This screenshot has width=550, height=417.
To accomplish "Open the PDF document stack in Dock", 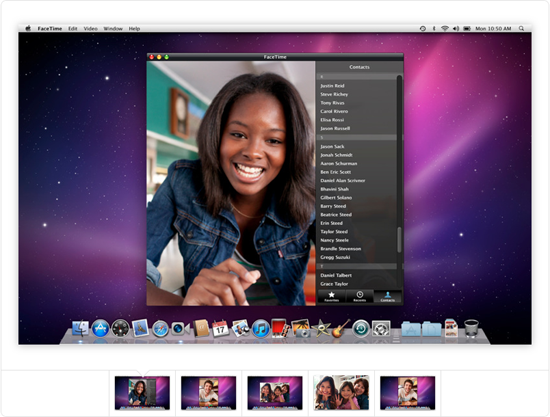I will click(451, 328).
